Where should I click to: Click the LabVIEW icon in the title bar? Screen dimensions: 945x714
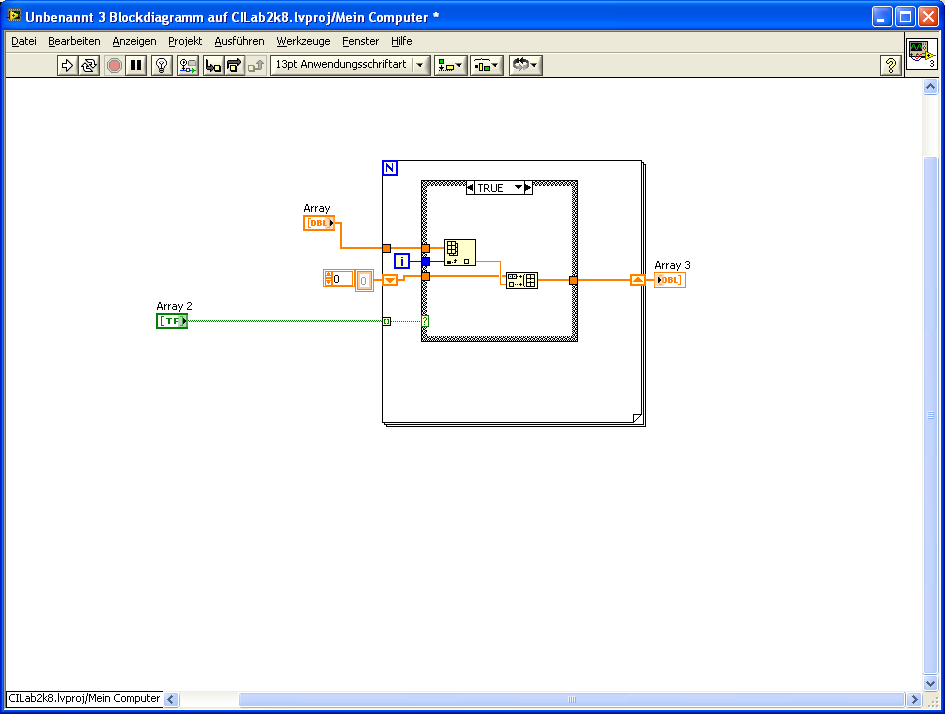click(14, 16)
